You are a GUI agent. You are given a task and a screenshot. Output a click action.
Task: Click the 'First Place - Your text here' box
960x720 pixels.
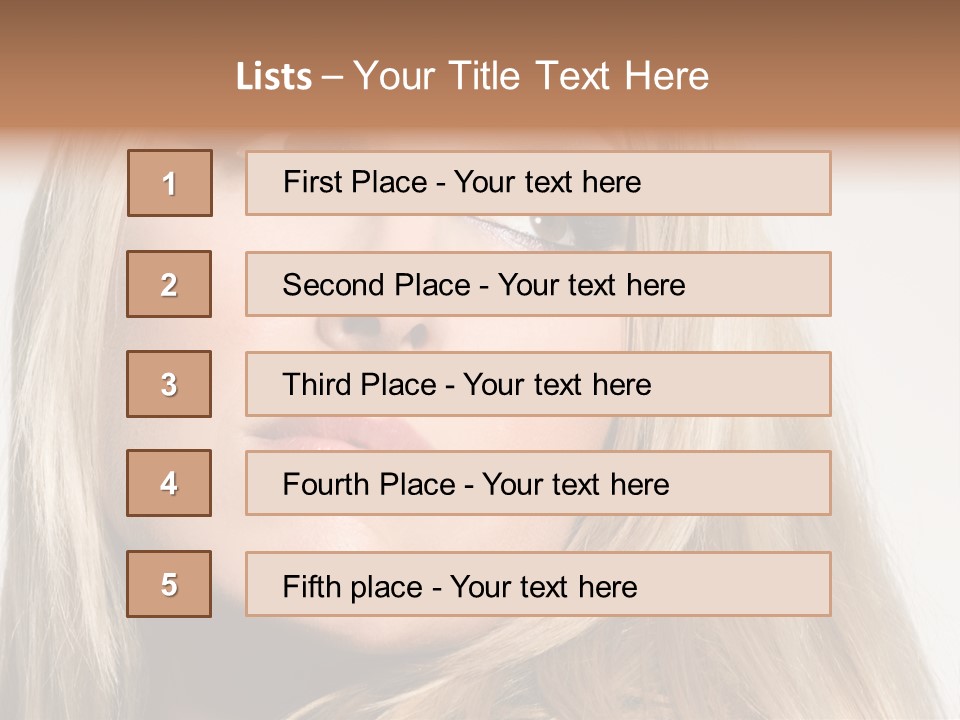538,183
